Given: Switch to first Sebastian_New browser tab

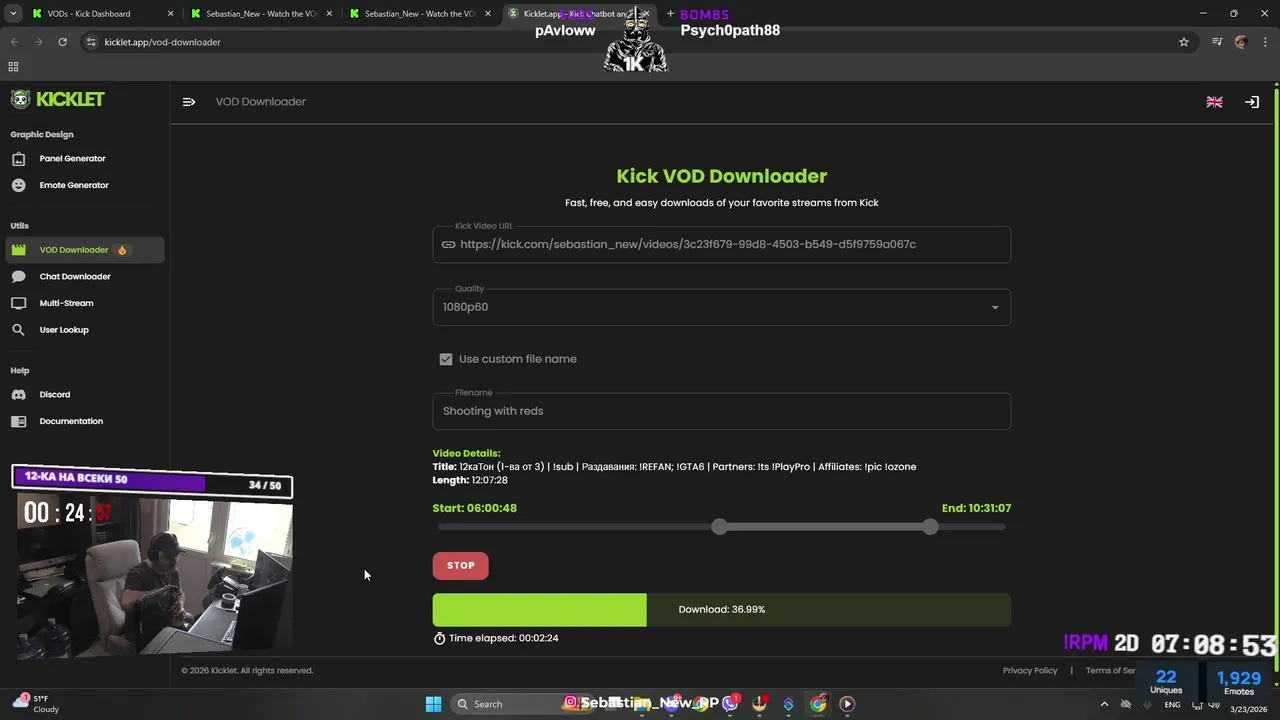Looking at the screenshot, I should click(x=263, y=14).
